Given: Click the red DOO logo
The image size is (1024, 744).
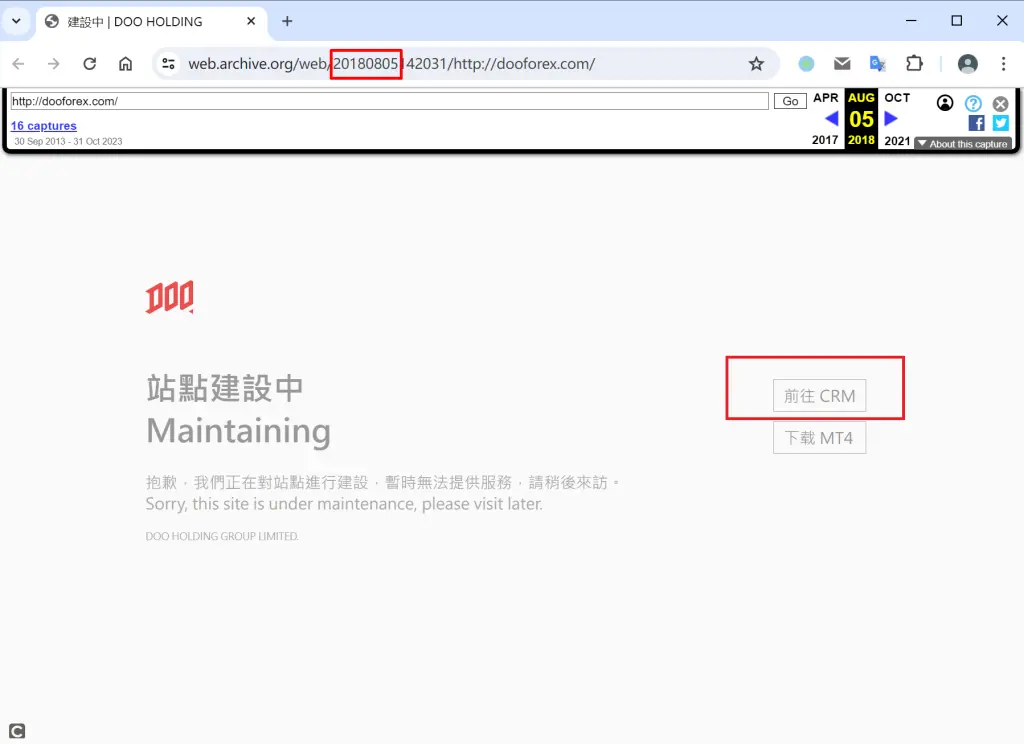Looking at the screenshot, I should [x=170, y=298].
